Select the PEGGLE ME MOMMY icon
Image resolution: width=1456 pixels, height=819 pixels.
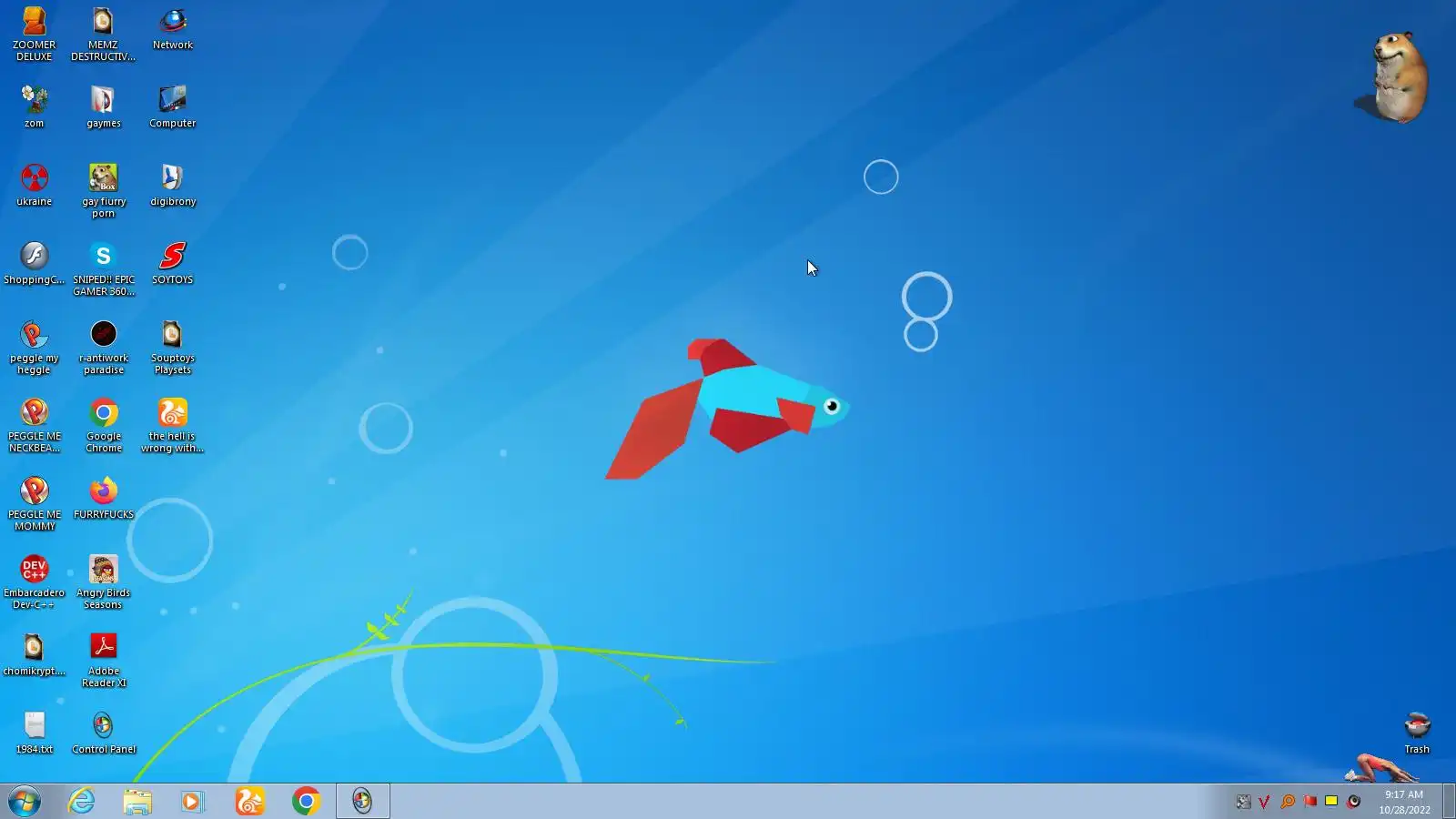(x=34, y=503)
